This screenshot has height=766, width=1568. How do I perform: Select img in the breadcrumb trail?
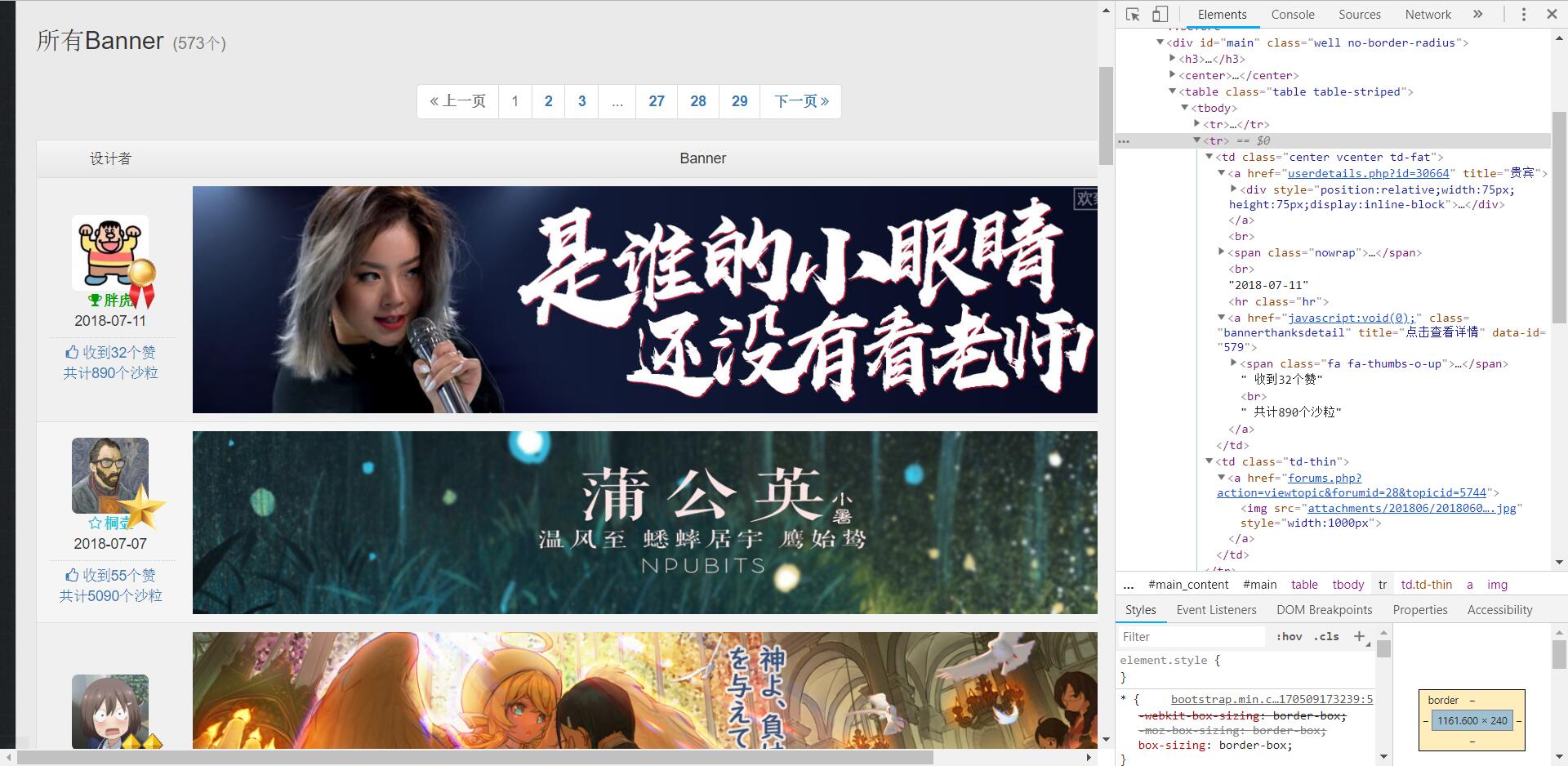(x=1497, y=585)
